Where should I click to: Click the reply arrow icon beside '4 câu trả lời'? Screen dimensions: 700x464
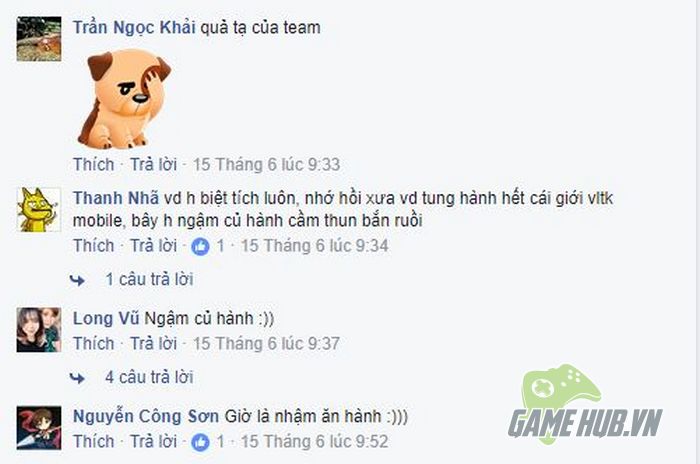(x=77, y=378)
